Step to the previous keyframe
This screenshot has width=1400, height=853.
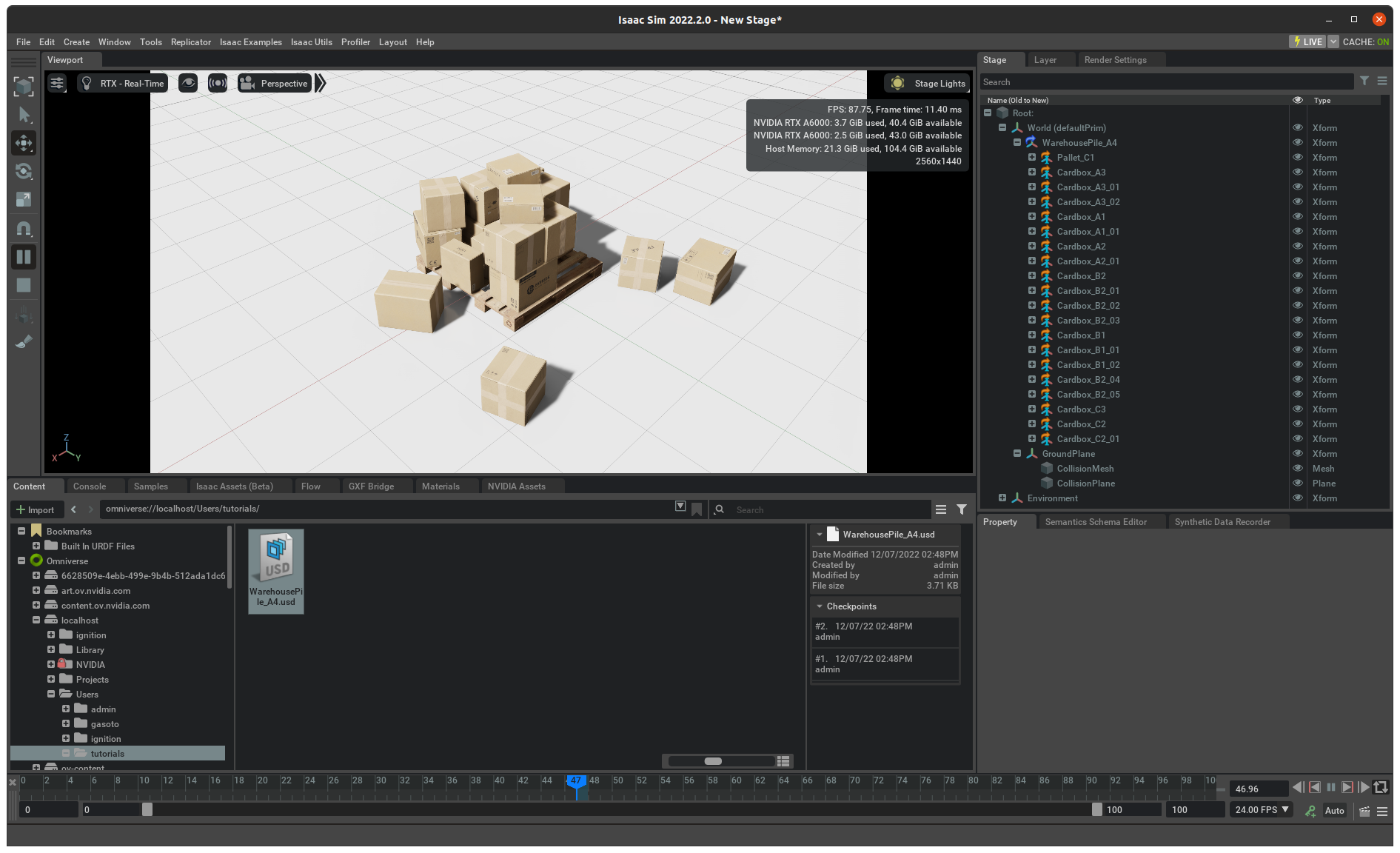point(1315,788)
